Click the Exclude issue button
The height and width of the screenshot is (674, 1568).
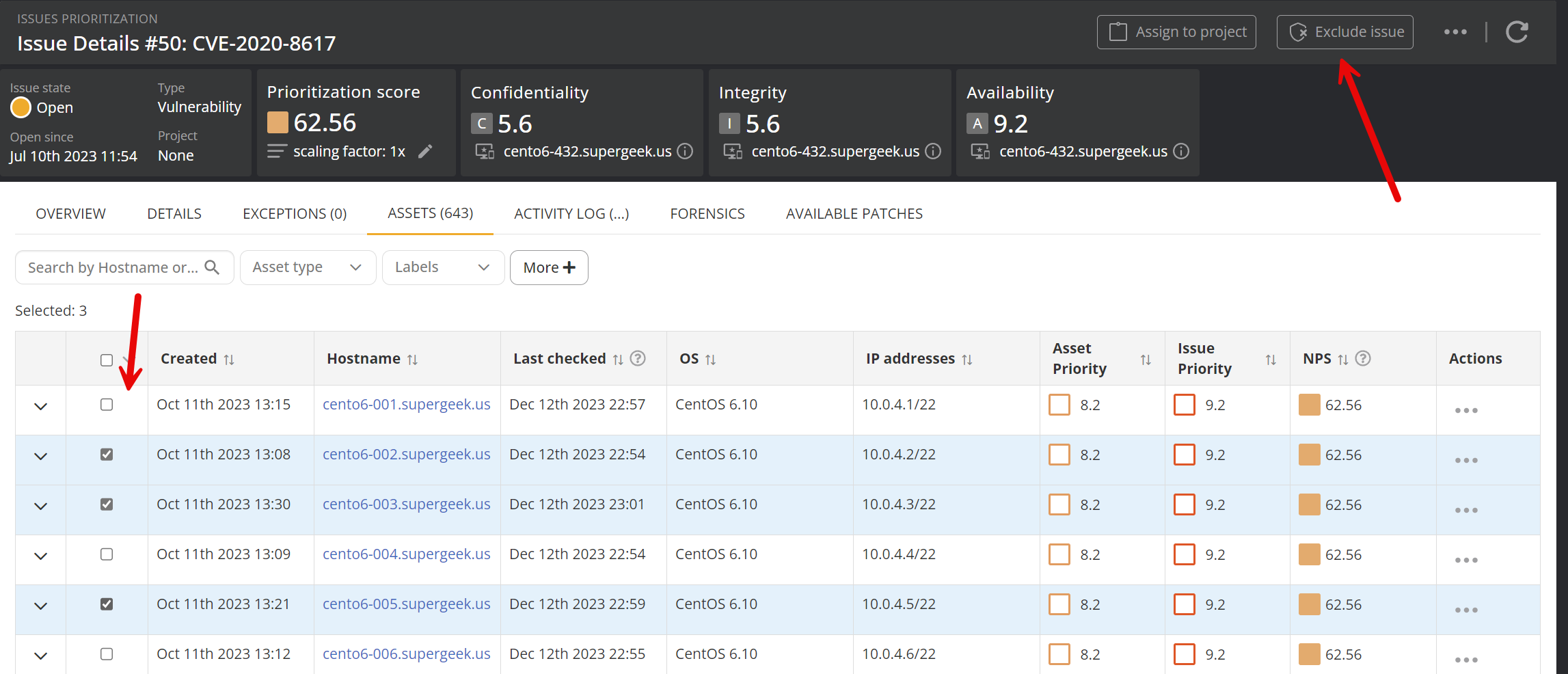click(x=1344, y=32)
